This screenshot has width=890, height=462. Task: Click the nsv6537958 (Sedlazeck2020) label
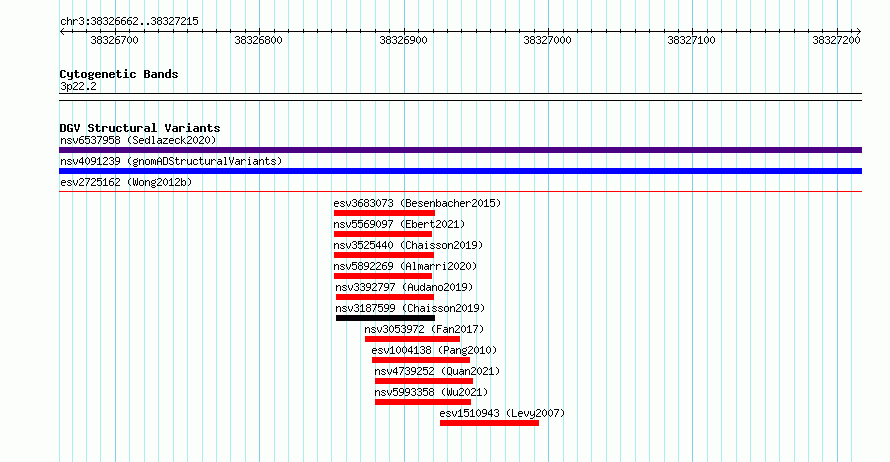pyautogui.click(x=138, y=140)
